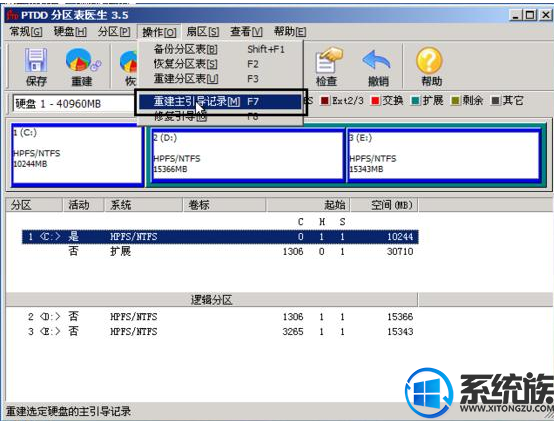This screenshot has height=421, width=554.
Task: Click the Undo (撤销) arrow icon
Action: coord(377,67)
